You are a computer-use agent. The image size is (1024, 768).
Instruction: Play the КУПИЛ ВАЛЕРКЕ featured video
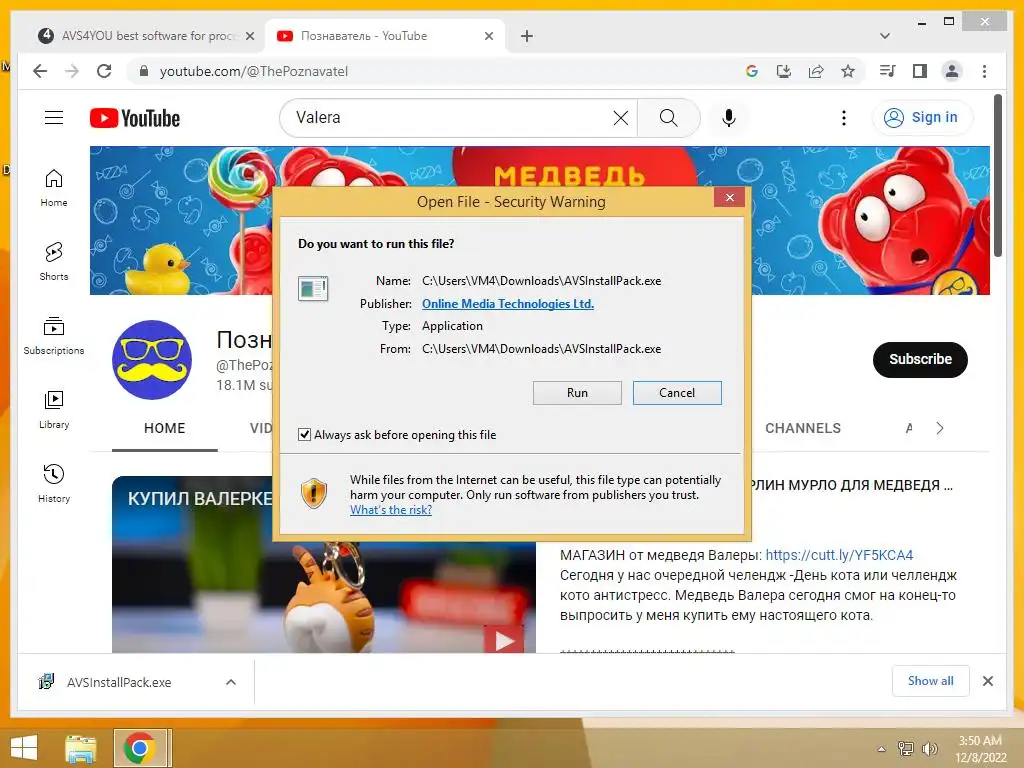tap(323, 564)
